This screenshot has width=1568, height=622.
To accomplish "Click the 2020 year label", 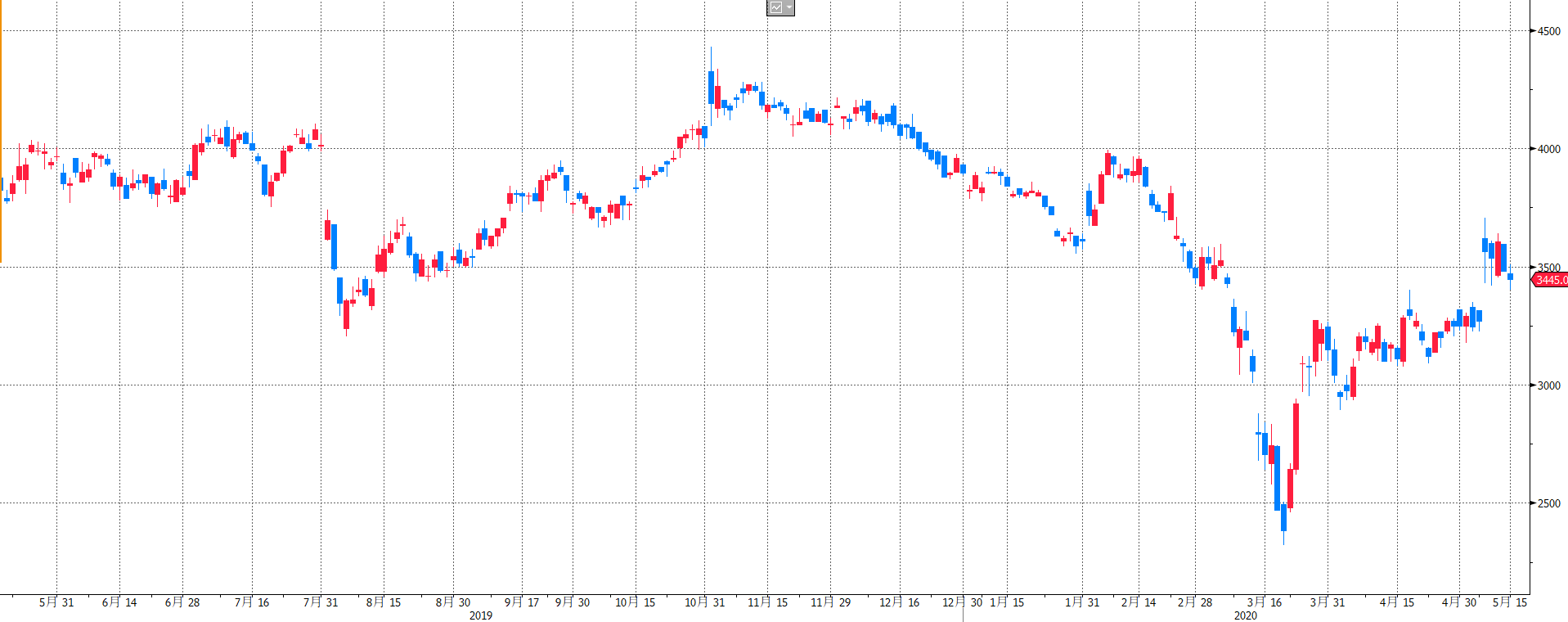I will point(1246,615).
